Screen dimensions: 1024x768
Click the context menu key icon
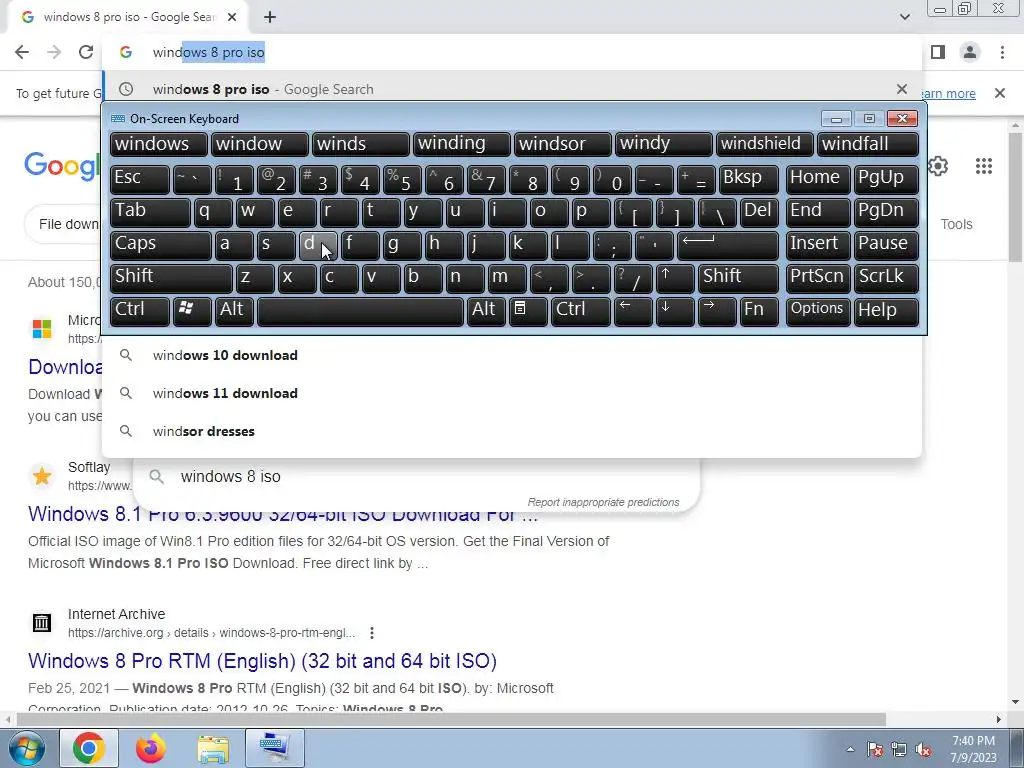[528, 311]
